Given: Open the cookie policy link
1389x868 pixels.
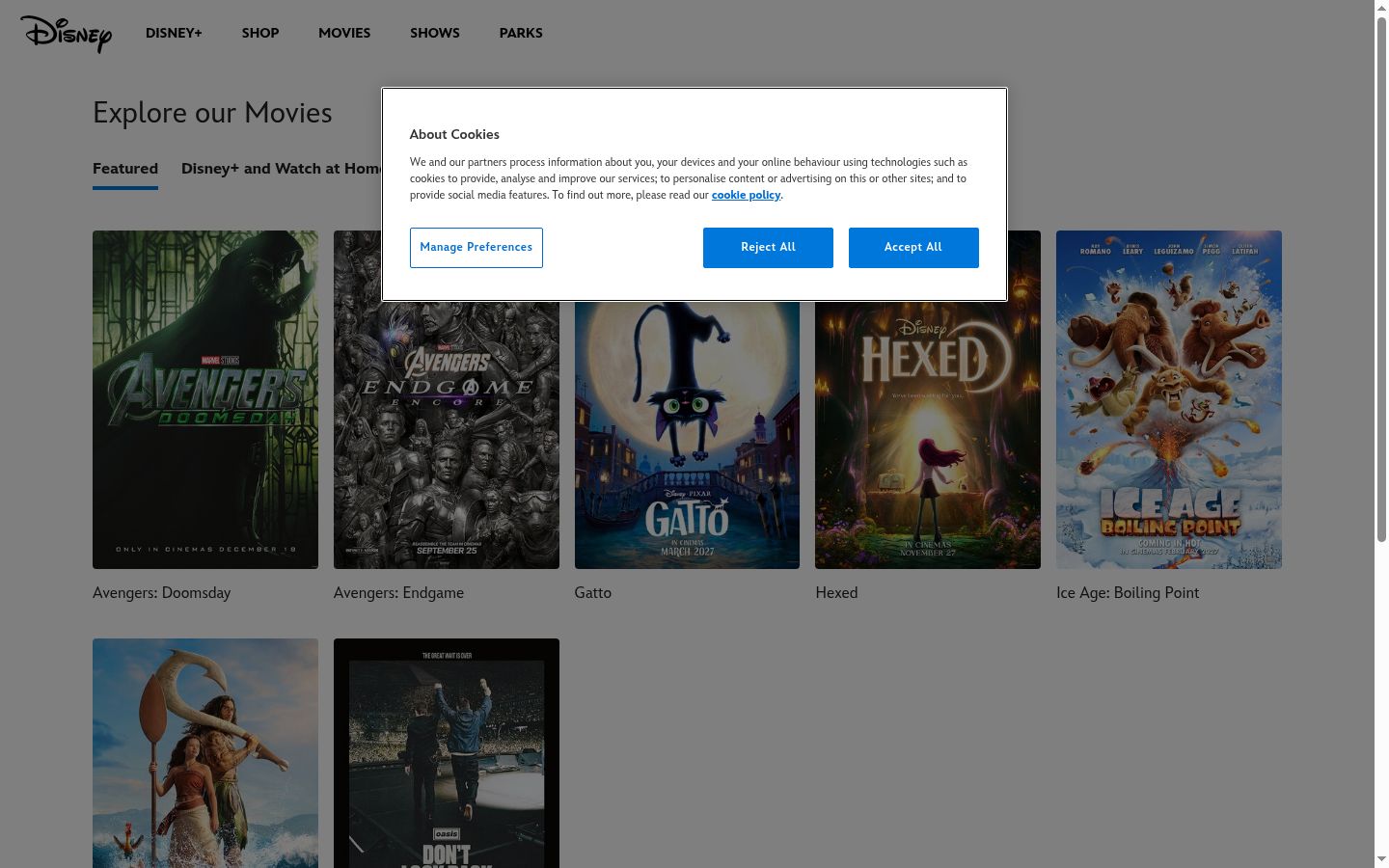Looking at the screenshot, I should pyautogui.click(x=746, y=195).
